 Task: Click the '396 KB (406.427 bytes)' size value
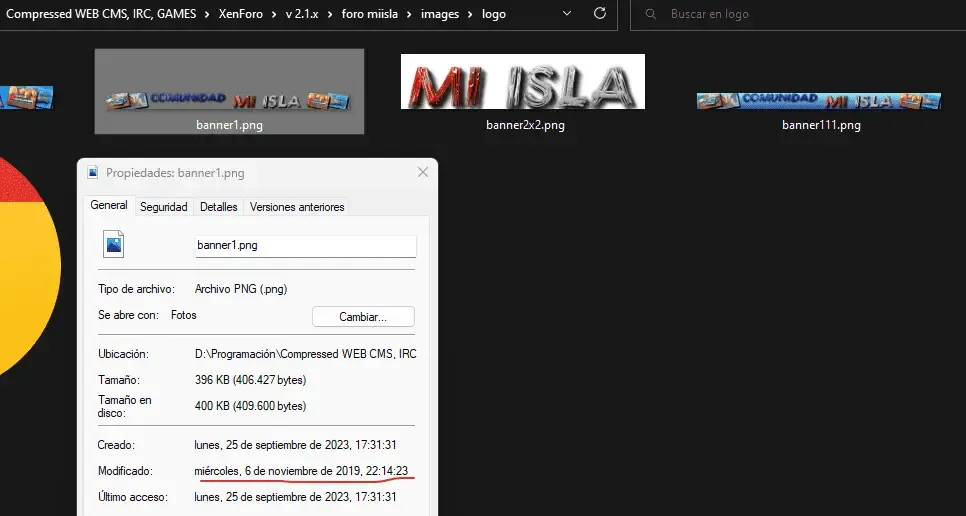click(250, 380)
